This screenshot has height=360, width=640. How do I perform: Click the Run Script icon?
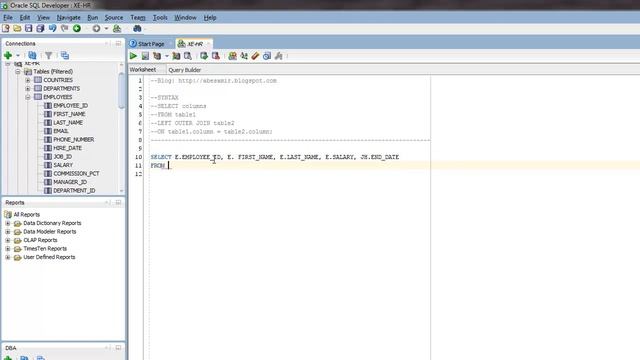click(x=145, y=56)
